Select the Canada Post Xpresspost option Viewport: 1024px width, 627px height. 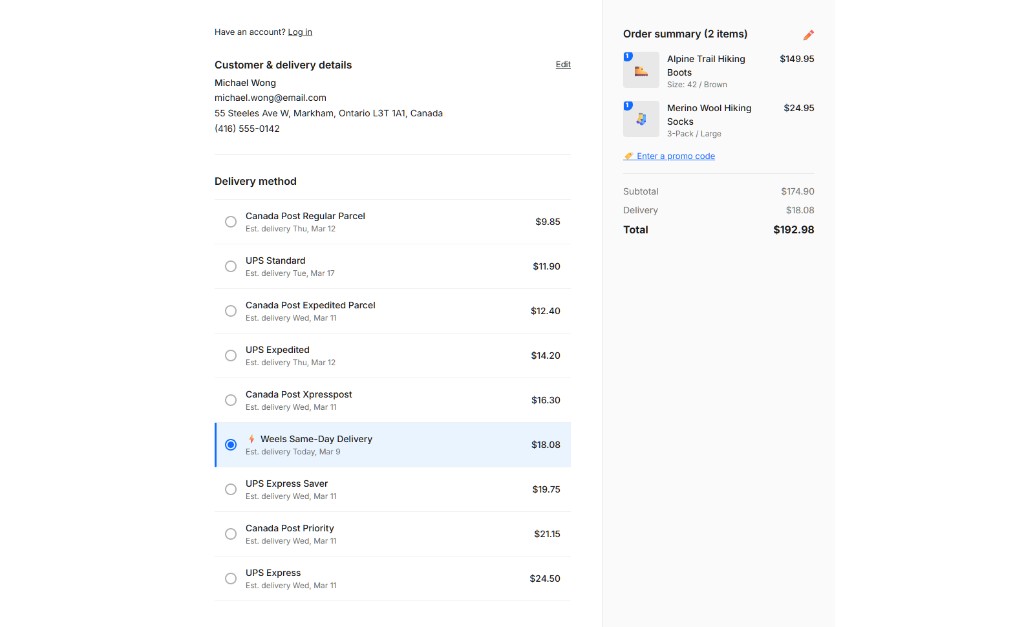[230, 399]
